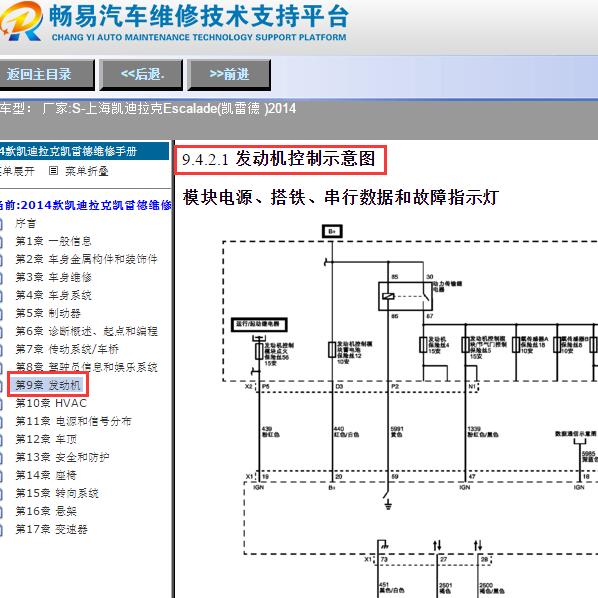Open 第6章 诊断概述、起点和编程
Image resolution: width=598 pixels, height=598 pixels.
[x=86, y=331]
